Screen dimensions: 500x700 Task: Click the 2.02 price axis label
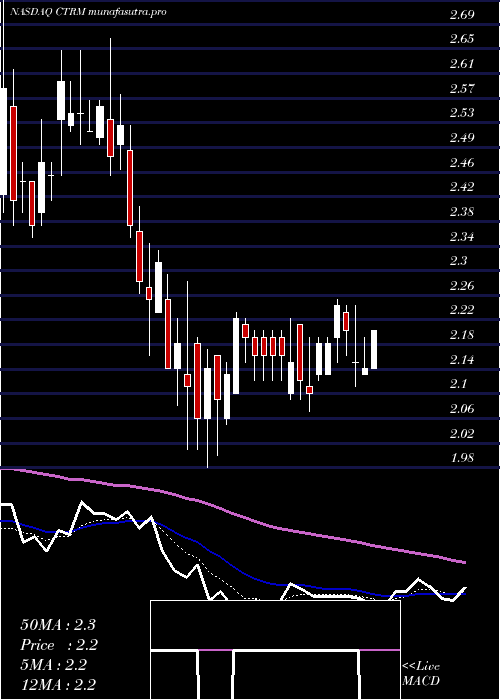coord(462,433)
